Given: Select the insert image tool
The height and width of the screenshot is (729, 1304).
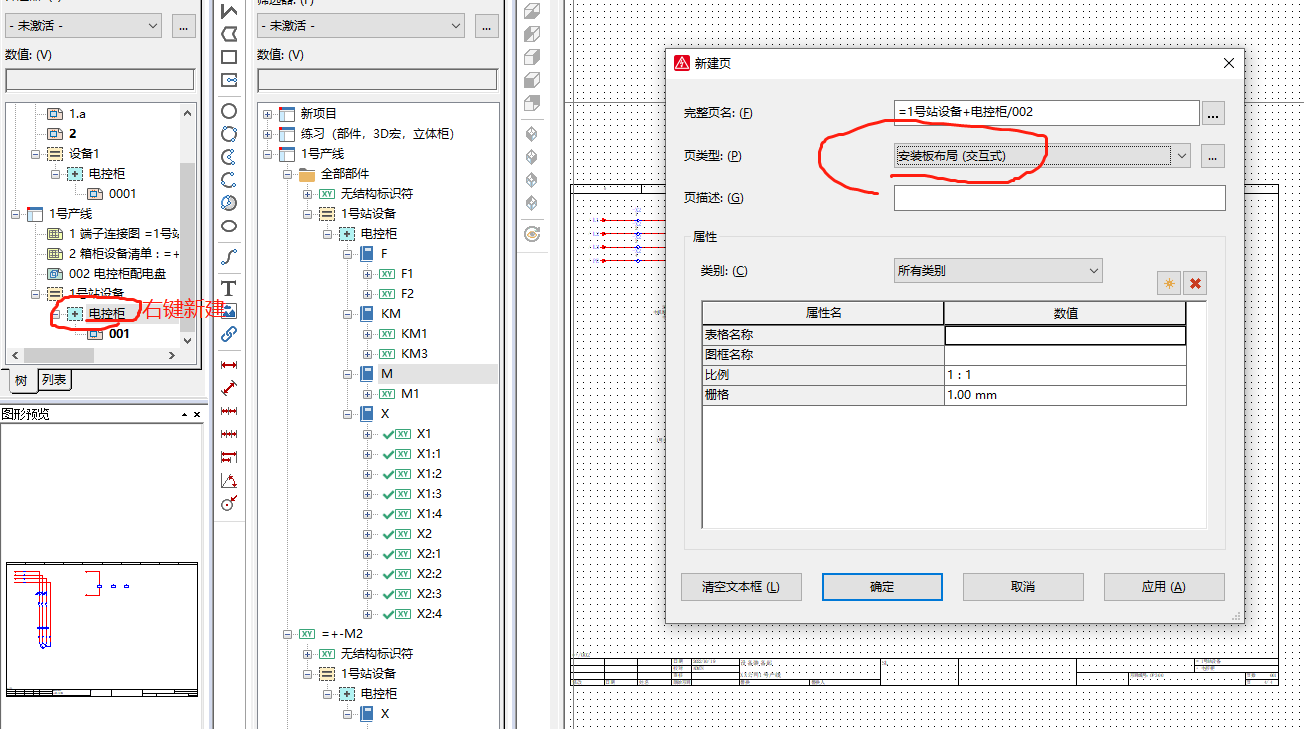Looking at the screenshot, I should (x=229, y=311).
